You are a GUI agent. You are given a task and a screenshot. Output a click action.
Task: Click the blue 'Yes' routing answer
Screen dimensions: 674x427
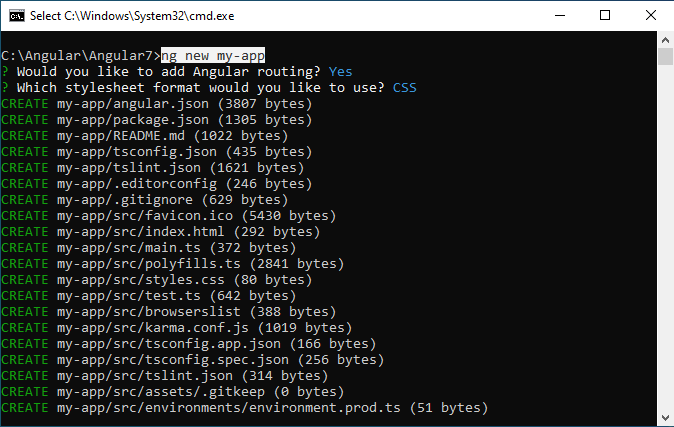tap(340, 71)
